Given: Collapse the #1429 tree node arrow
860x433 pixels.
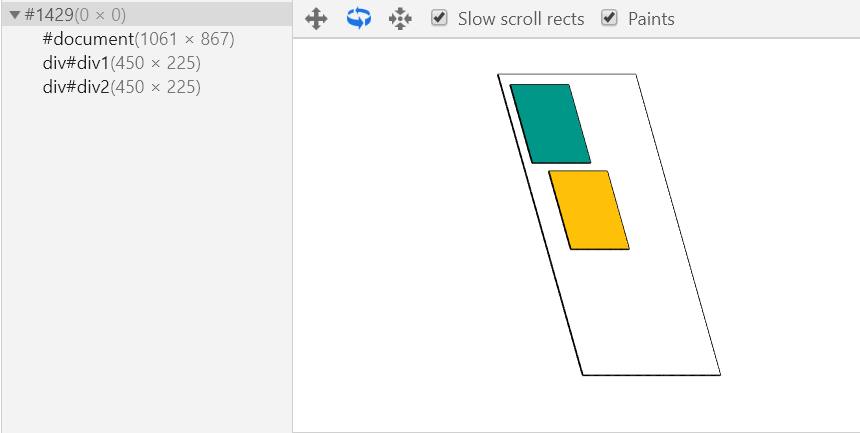Looking at the screenshot, I should coord(15,15).
